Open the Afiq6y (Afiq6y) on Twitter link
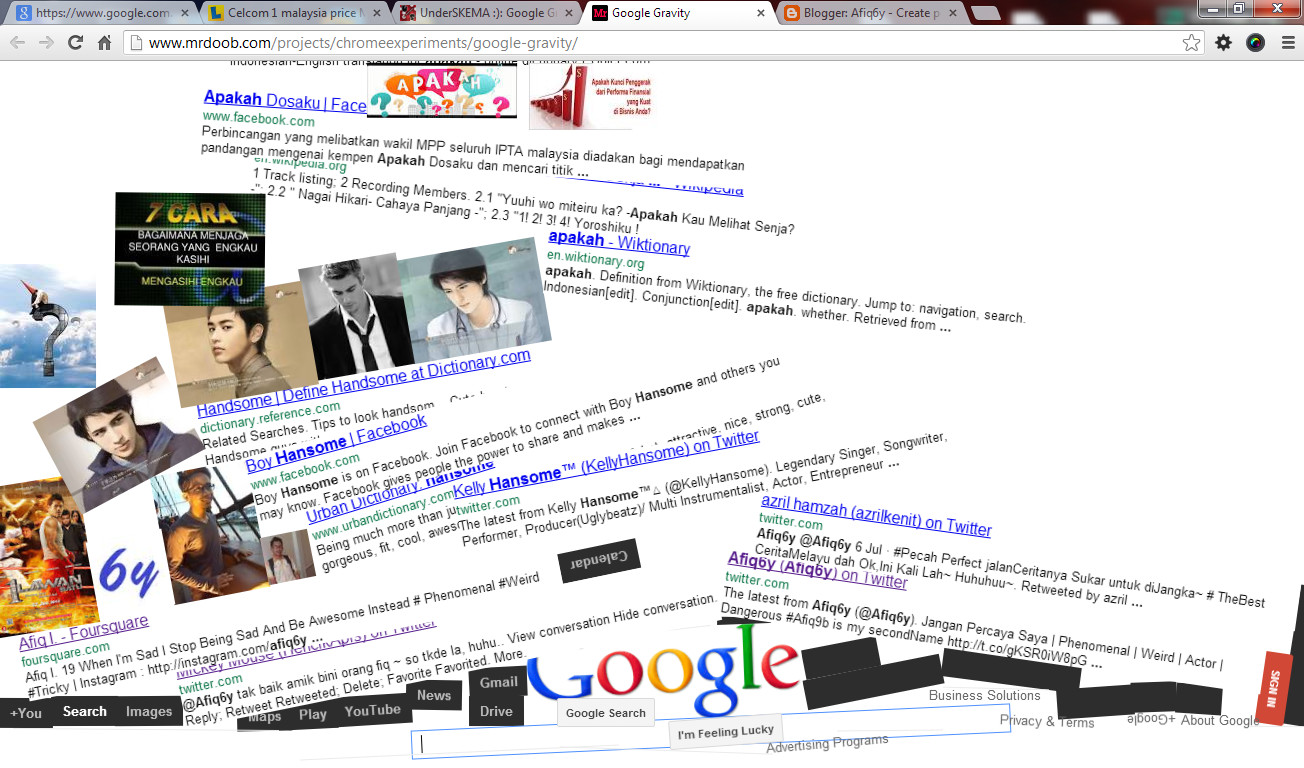Screen dimensions: 1304x768 (817, 569)
